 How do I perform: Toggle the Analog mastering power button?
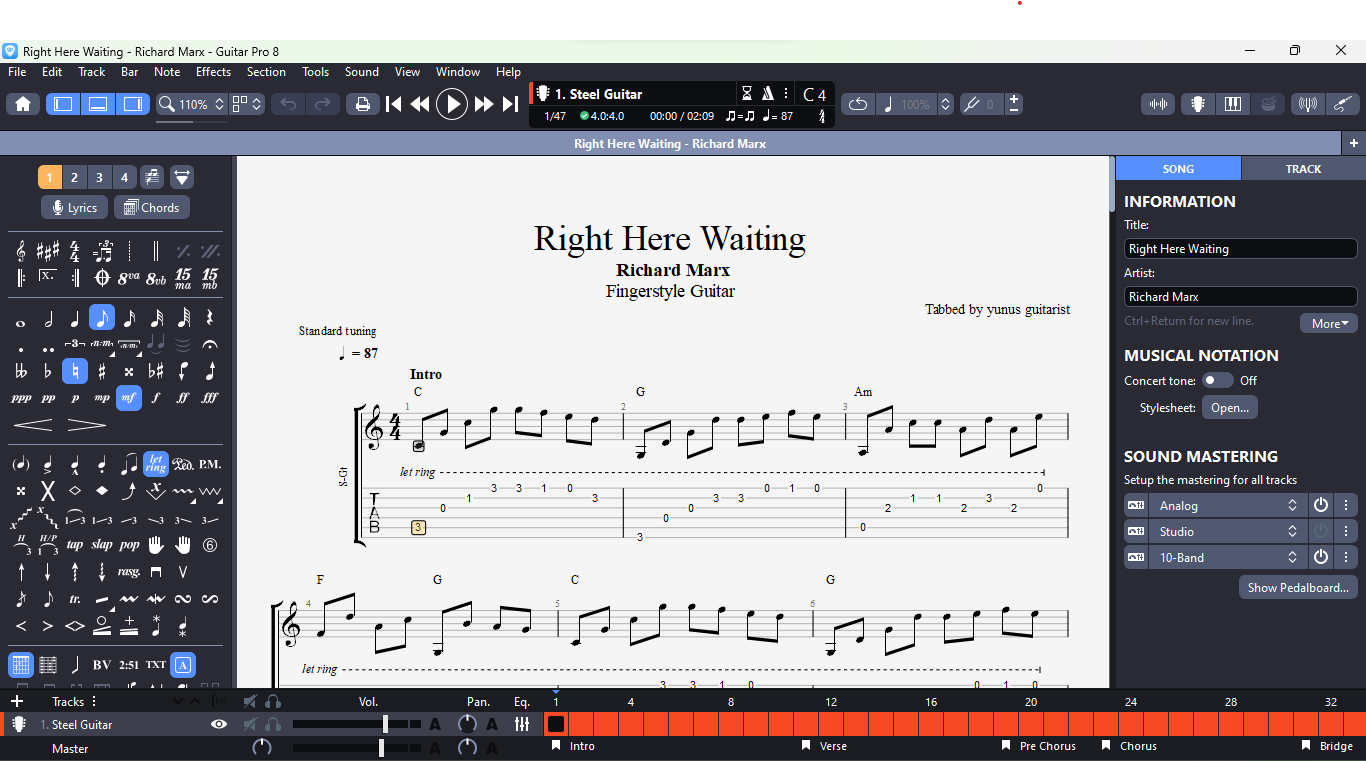(1321, 505)
